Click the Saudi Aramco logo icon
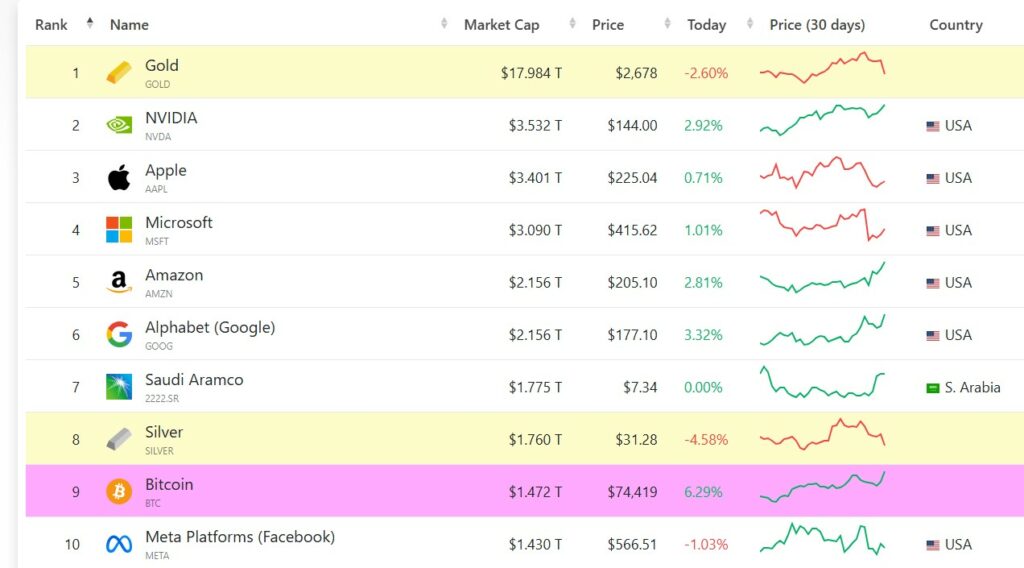The width and height of the screenshot is (1024, 568). (x=119, y=387)
